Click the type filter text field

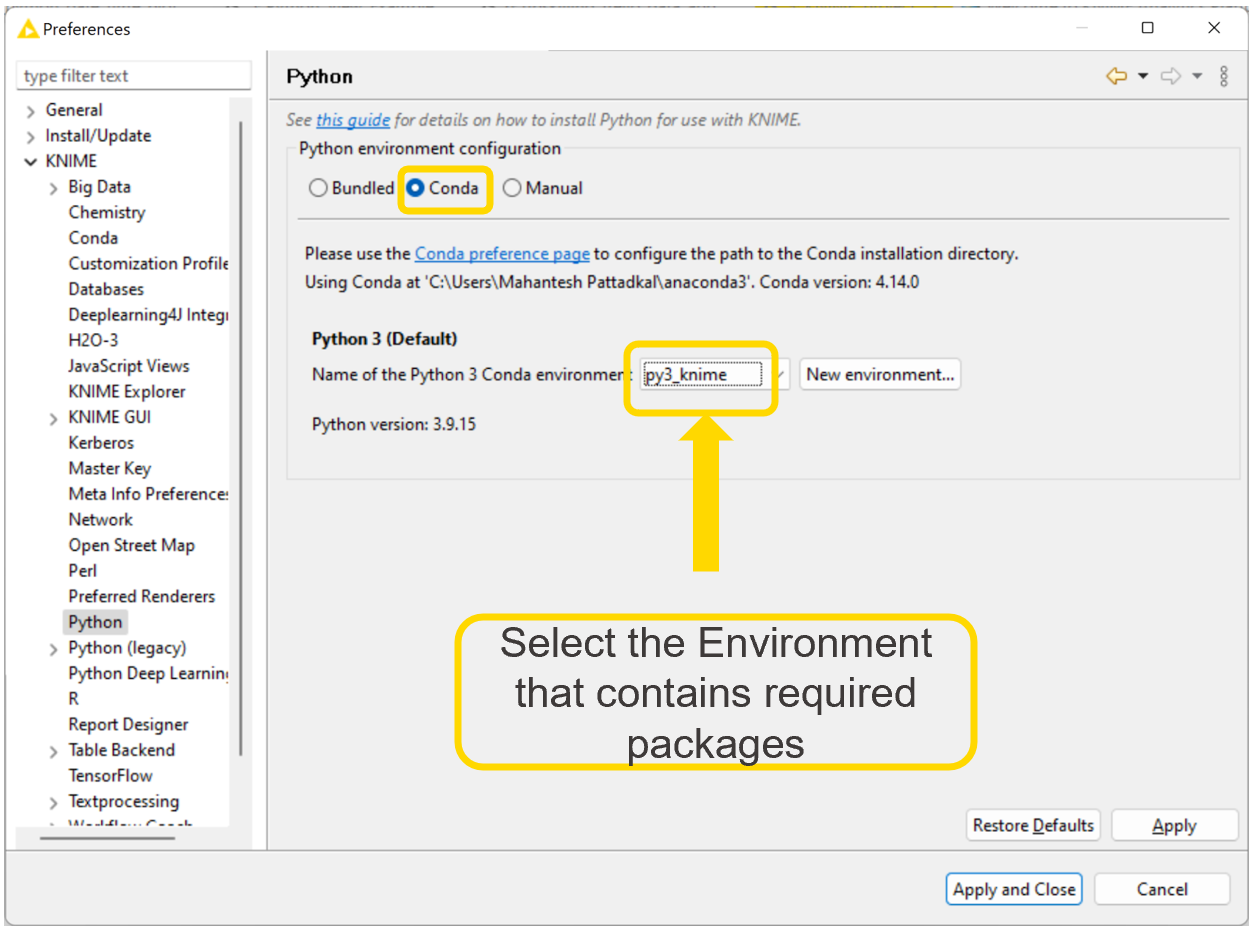tap(134, 76)
